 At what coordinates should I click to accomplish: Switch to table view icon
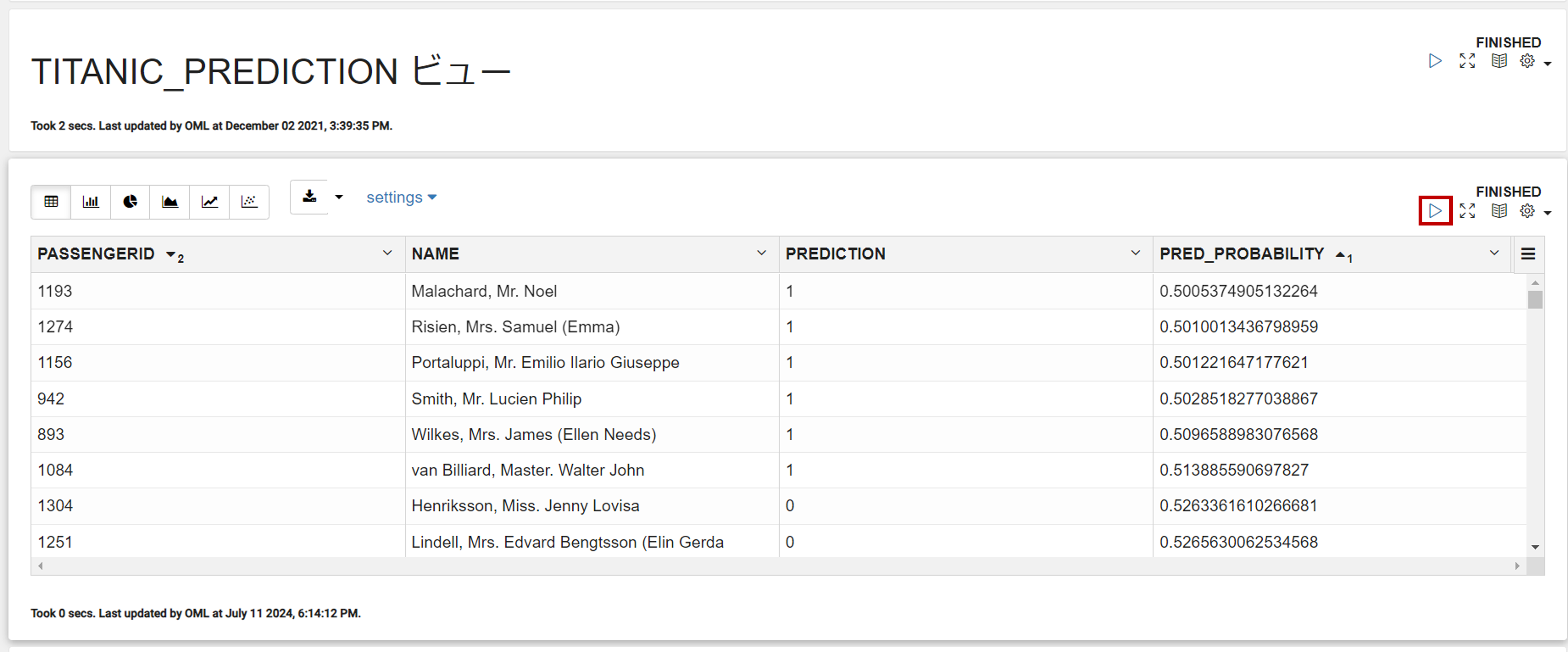[51, 202]
